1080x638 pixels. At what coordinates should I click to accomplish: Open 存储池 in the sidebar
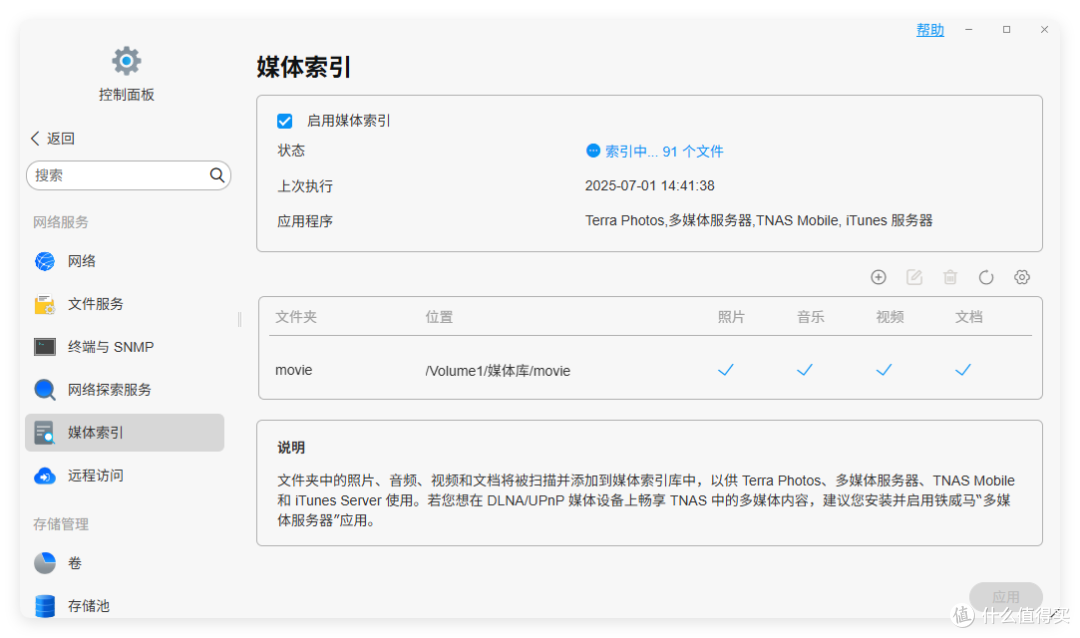pyautogui.click(x=125, y=606)
